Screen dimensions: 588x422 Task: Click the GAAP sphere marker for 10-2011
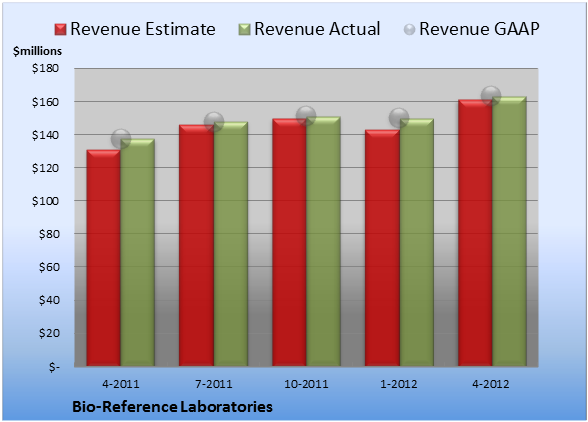[306, 116]
